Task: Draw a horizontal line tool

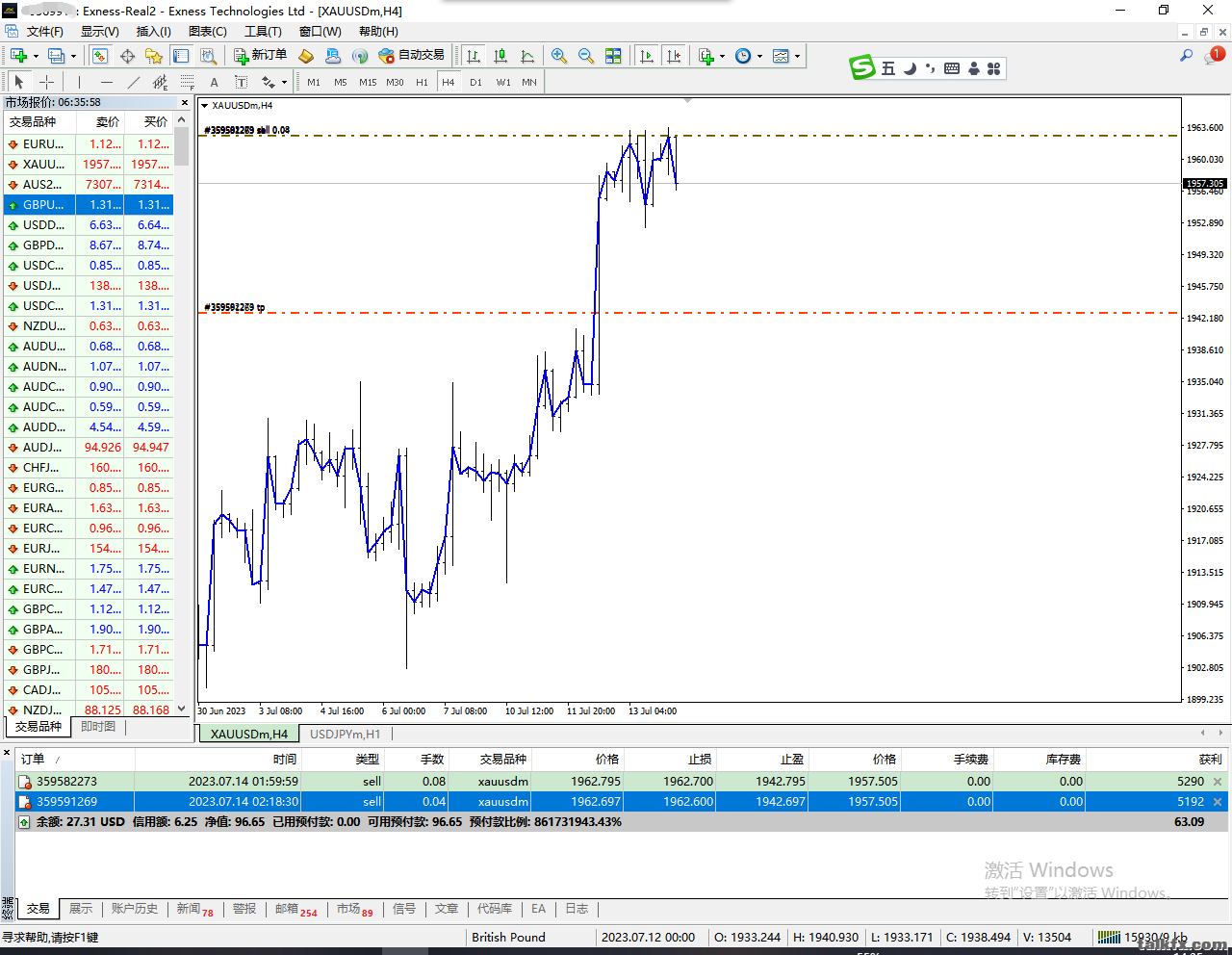Action: click(107, 82)
